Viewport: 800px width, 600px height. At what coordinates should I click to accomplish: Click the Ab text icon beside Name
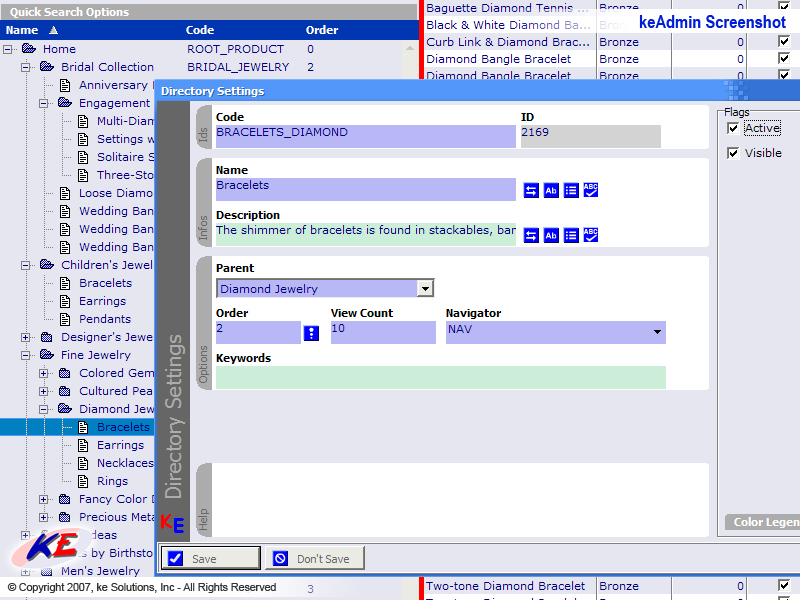pyautogui.click(x=551, y=190)
